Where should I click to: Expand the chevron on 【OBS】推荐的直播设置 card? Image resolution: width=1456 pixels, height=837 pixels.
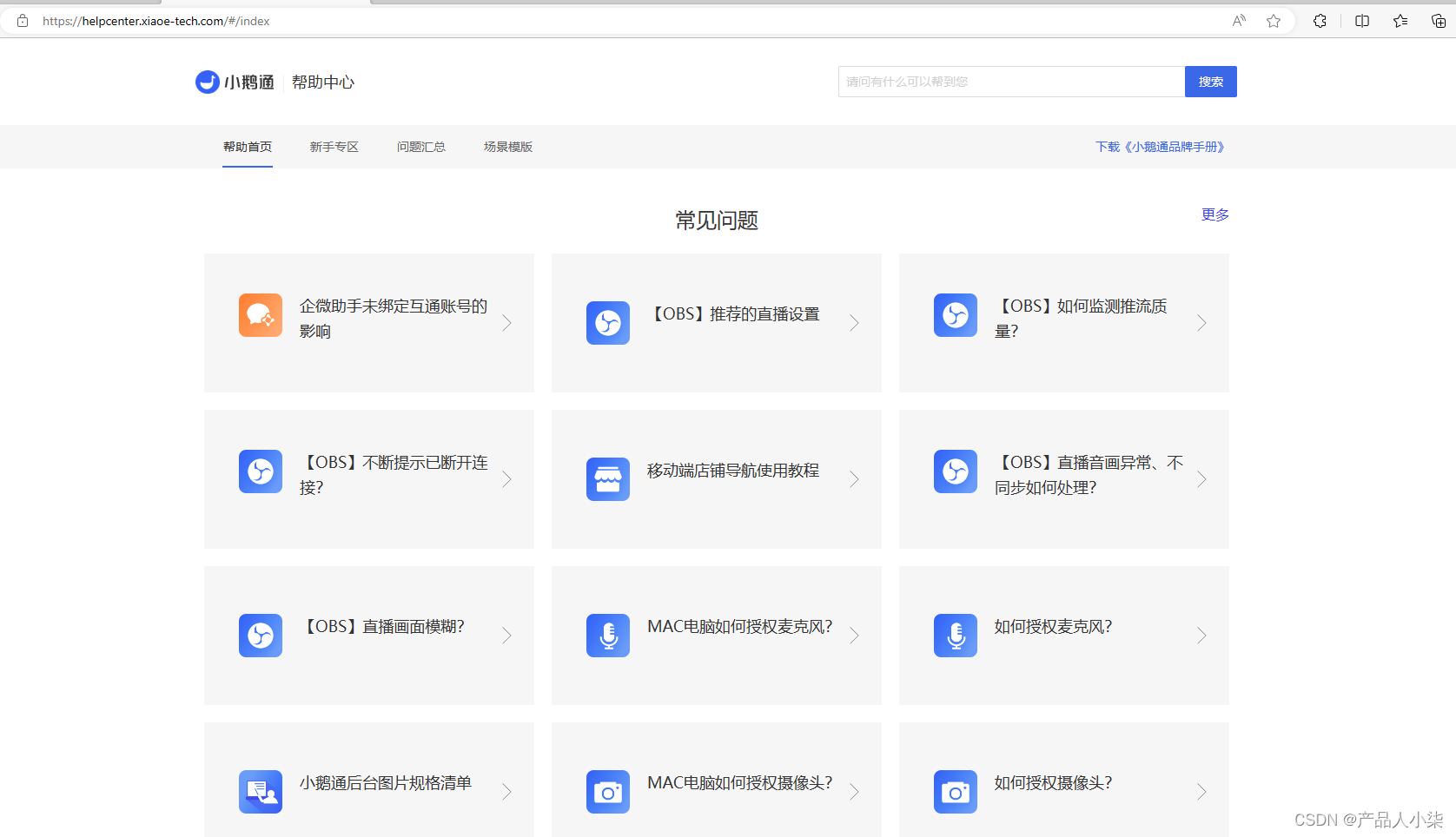tap(855, 323)
